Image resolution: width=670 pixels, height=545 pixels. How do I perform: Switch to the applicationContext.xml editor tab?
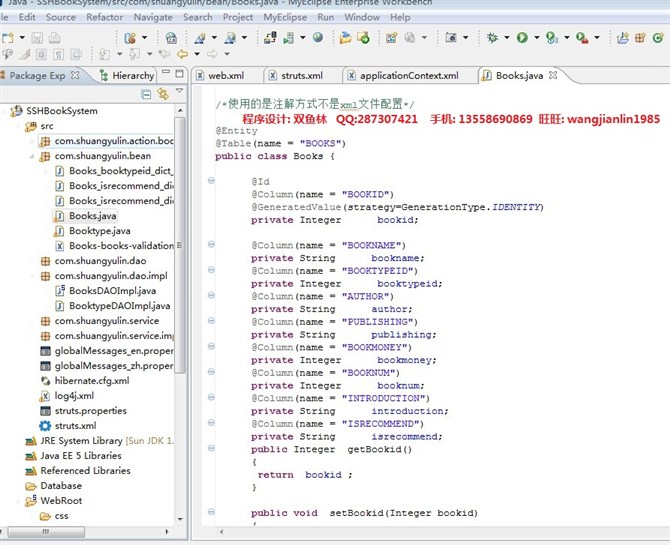click(409, 76)
